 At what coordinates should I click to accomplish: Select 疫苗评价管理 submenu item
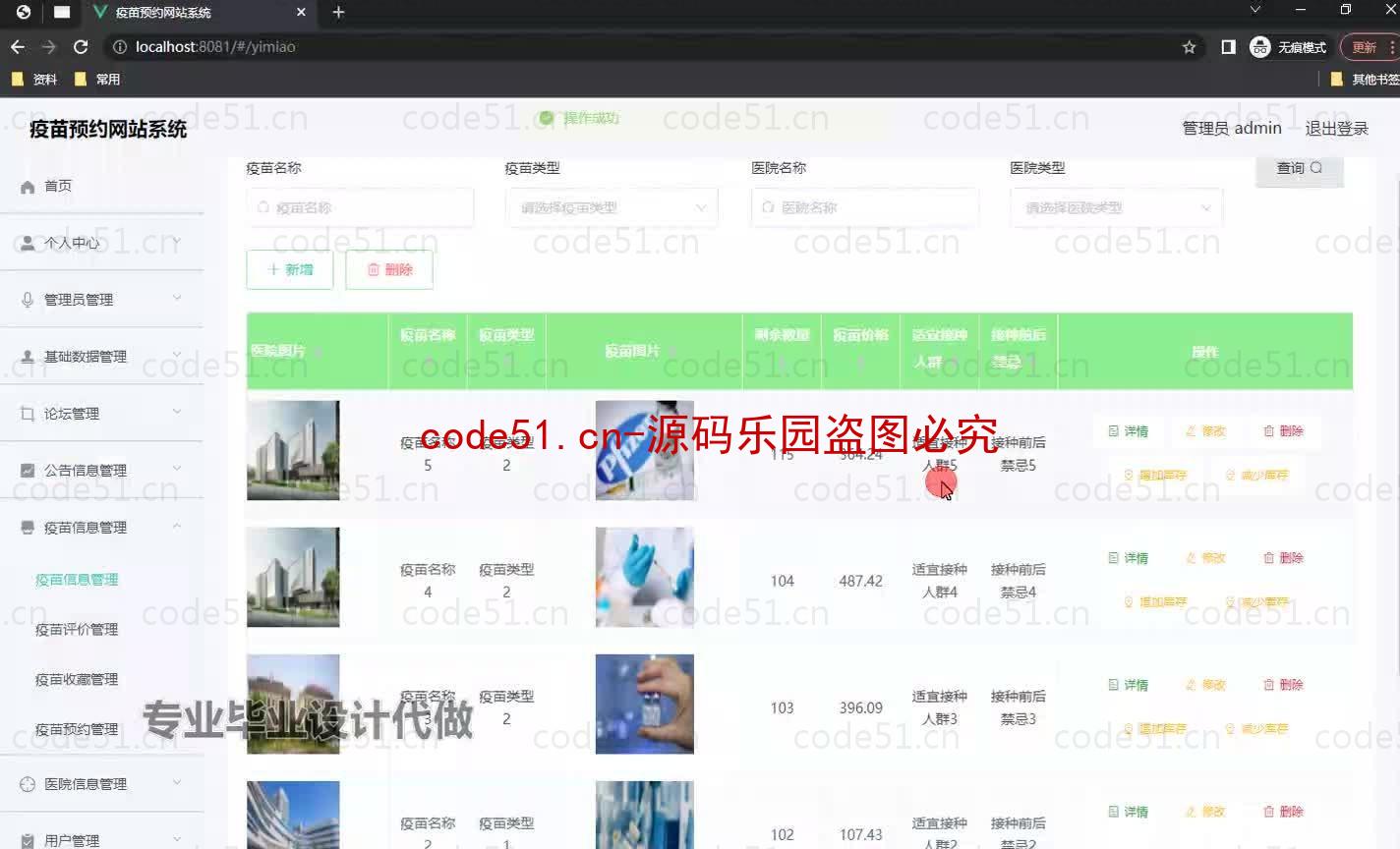(77, 630)
